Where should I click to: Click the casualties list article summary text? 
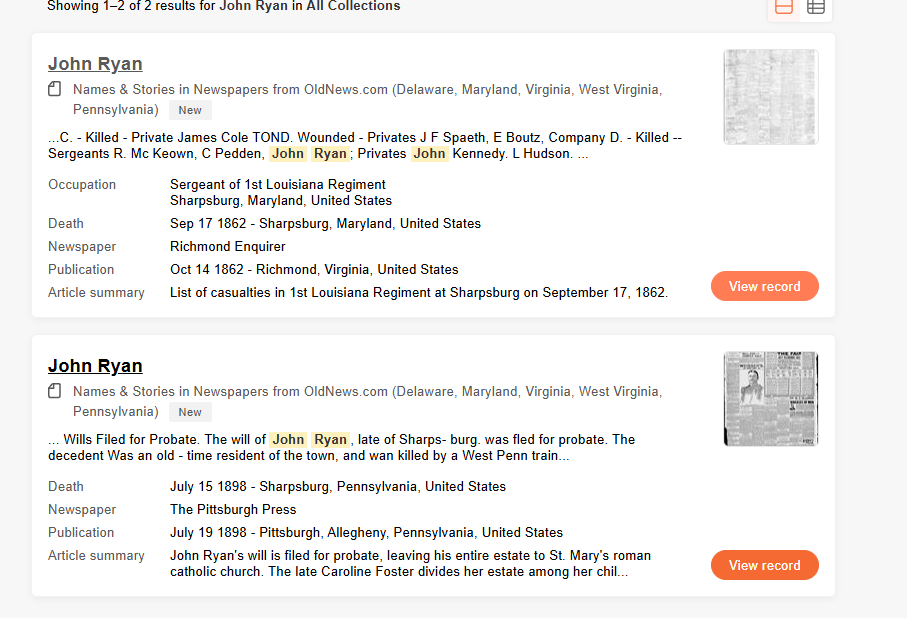pyautogui.click(x=419, y=293)
